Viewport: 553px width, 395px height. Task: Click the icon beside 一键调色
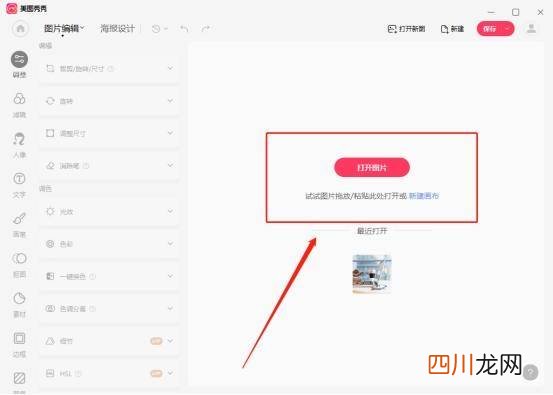point(50,276)
